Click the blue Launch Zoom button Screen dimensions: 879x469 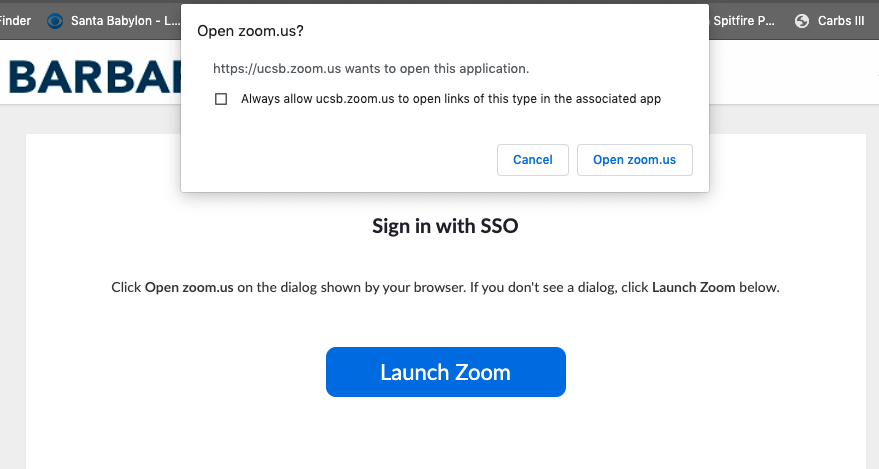[x=446, y=372]
